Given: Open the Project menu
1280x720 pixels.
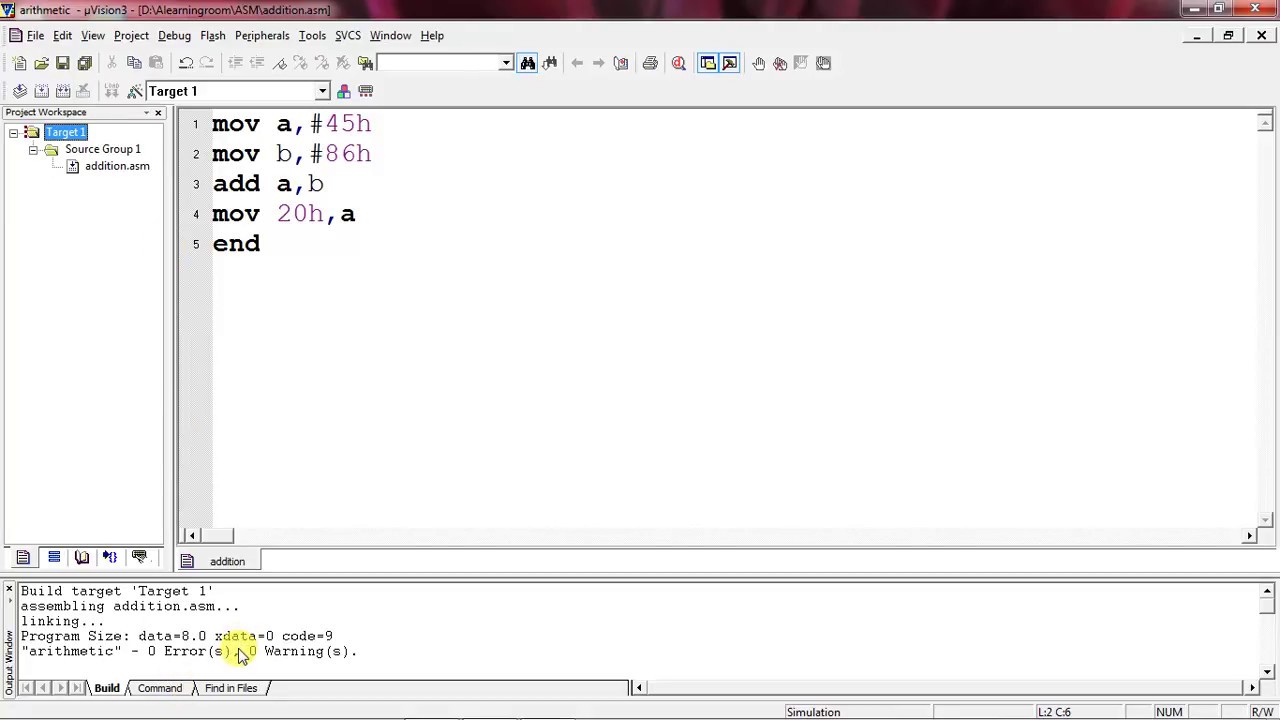Looking at the screenshot, I should point(131,35).
